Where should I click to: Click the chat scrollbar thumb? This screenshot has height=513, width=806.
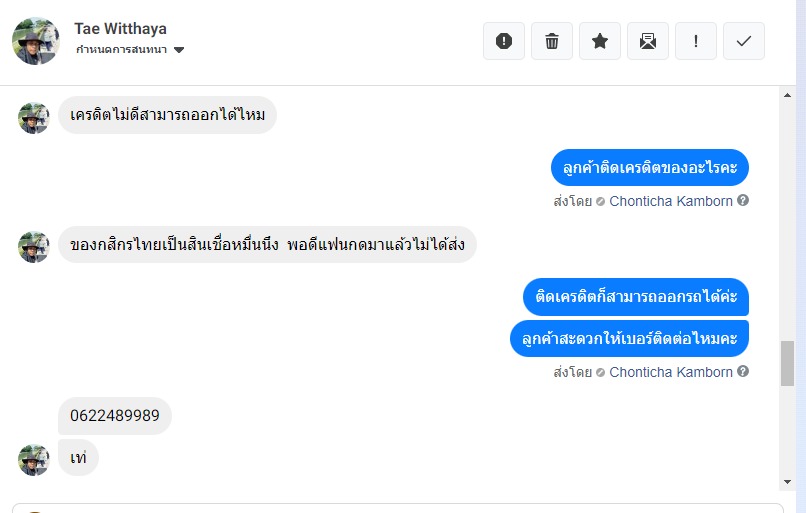click(787, 363)
